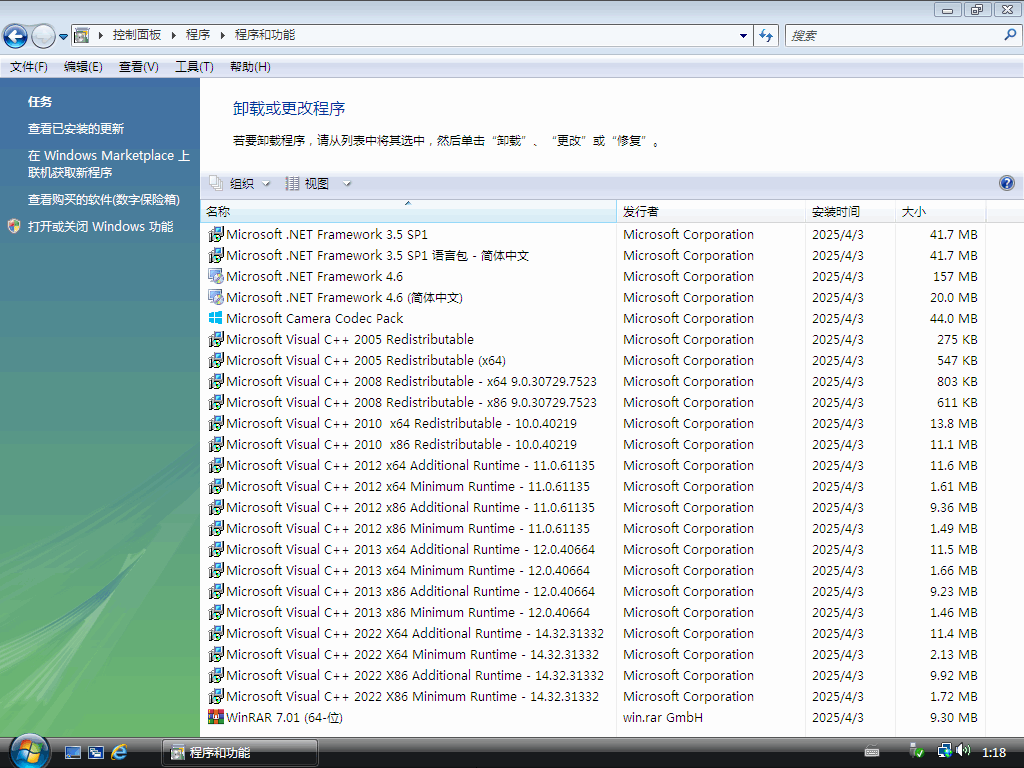Click the Forward navigation arrow button
The image size is (1024, 768).
43,36
